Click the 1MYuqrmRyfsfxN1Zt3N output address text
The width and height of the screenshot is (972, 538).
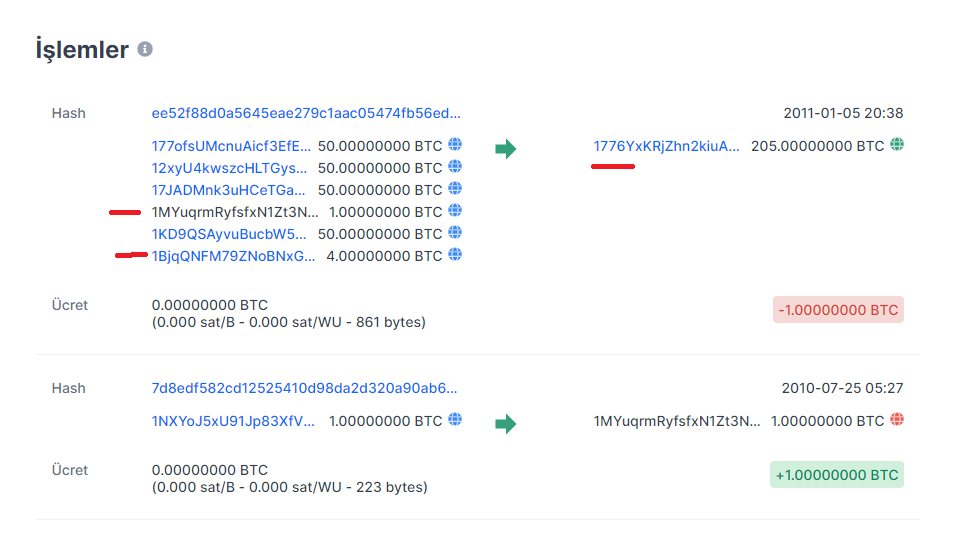pyautogui.click(x=677, y=421)
